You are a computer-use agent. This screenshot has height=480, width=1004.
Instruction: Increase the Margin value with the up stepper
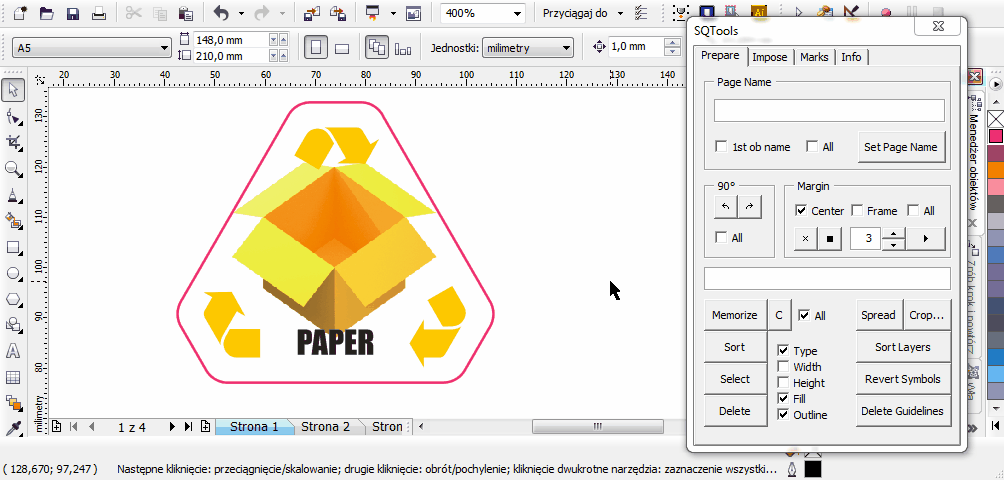click(x=894, y=233)
